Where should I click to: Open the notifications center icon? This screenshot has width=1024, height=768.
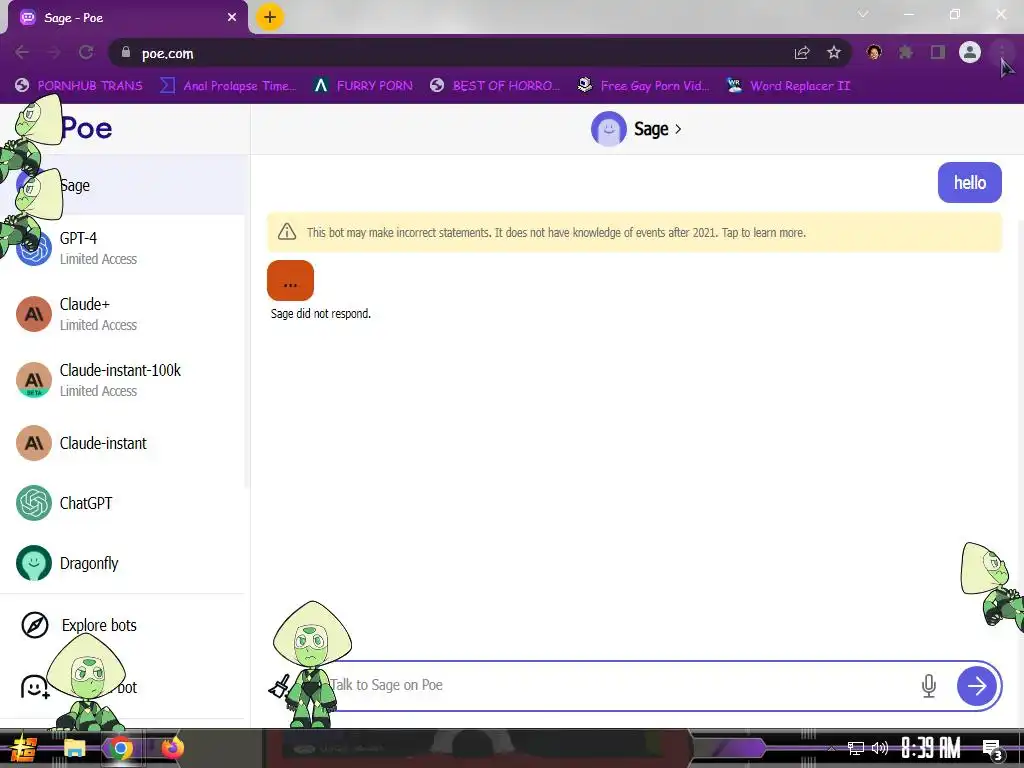[993, 749]
